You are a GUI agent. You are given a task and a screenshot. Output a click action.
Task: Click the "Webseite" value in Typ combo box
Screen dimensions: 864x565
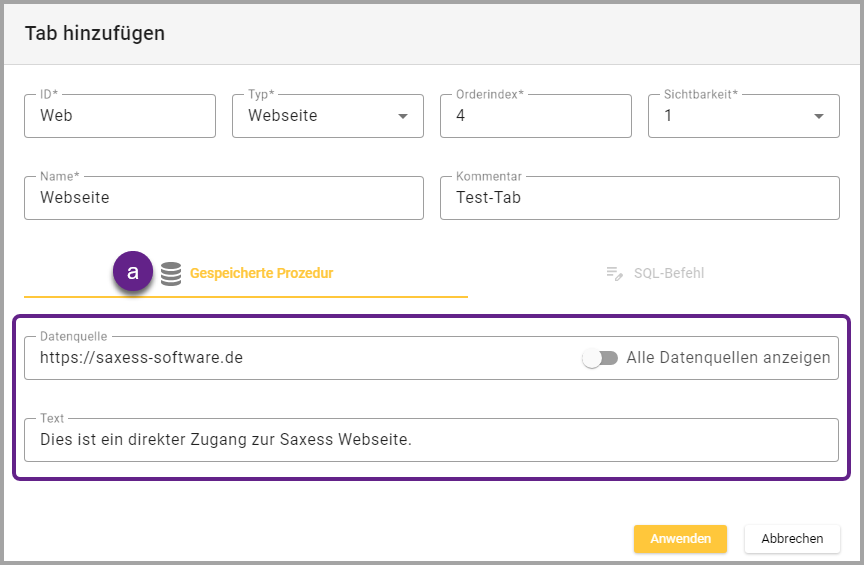pyautogui.click(x=283, y=116)
